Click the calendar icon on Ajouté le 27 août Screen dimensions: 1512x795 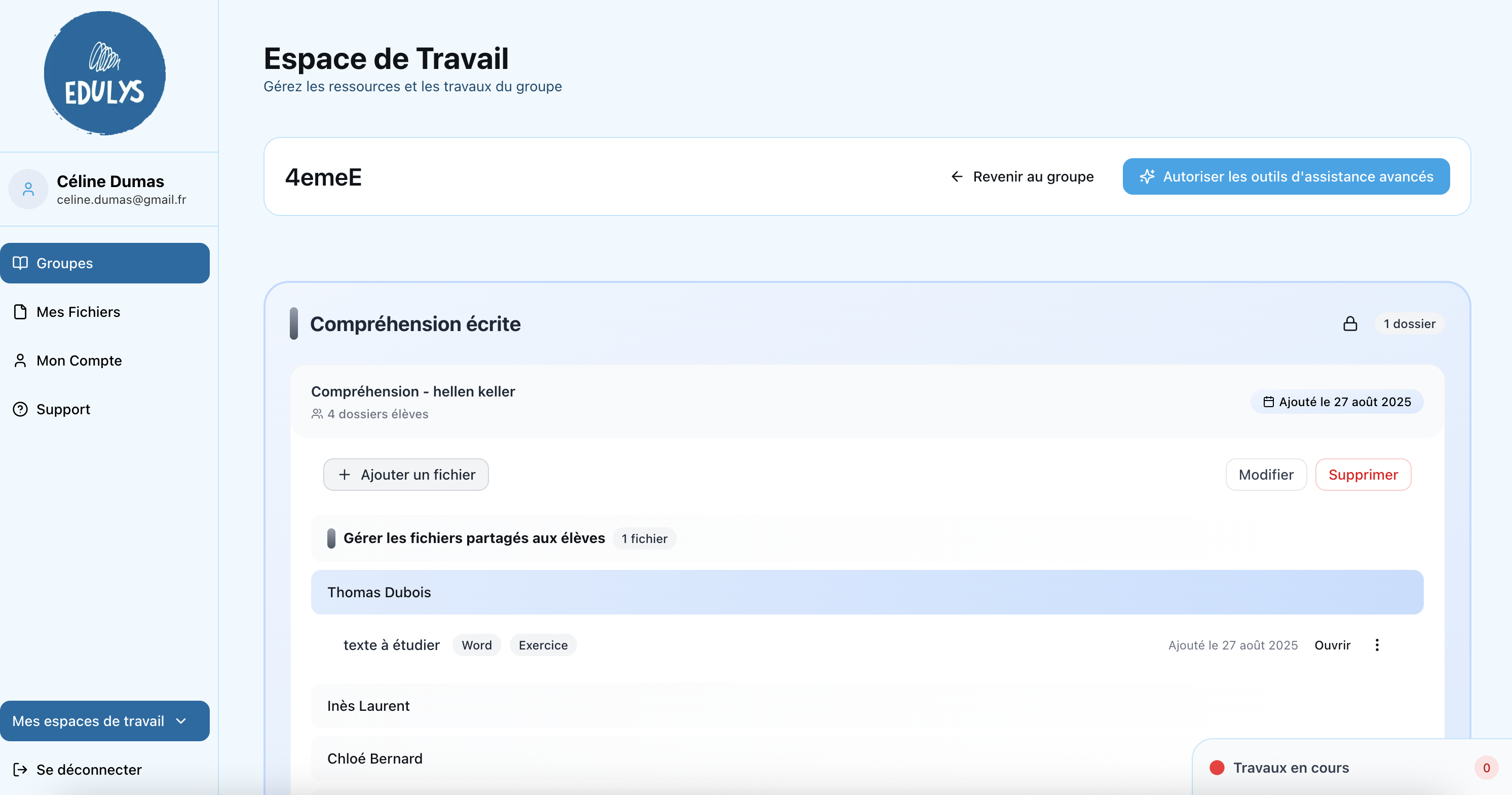tap(1268, 402)
